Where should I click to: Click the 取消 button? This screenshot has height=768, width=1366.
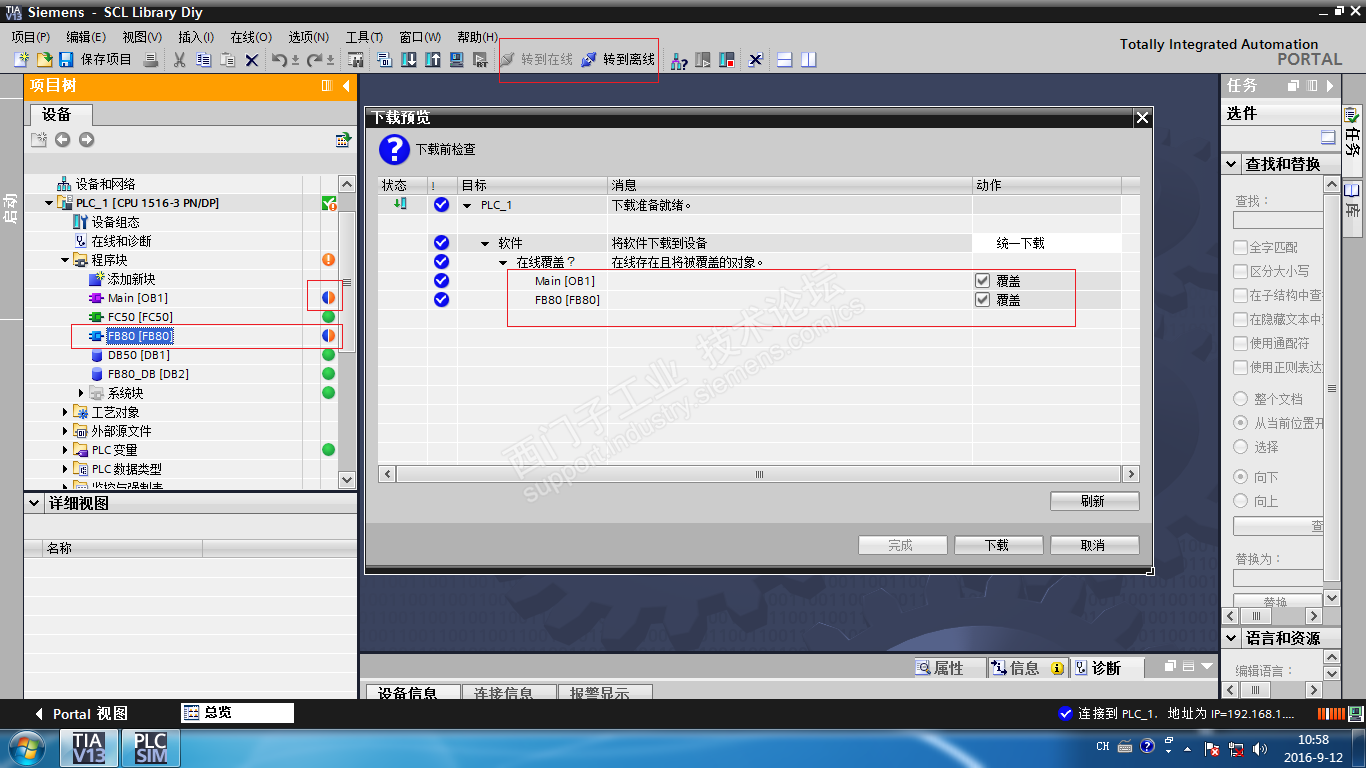pos(1094,545)
